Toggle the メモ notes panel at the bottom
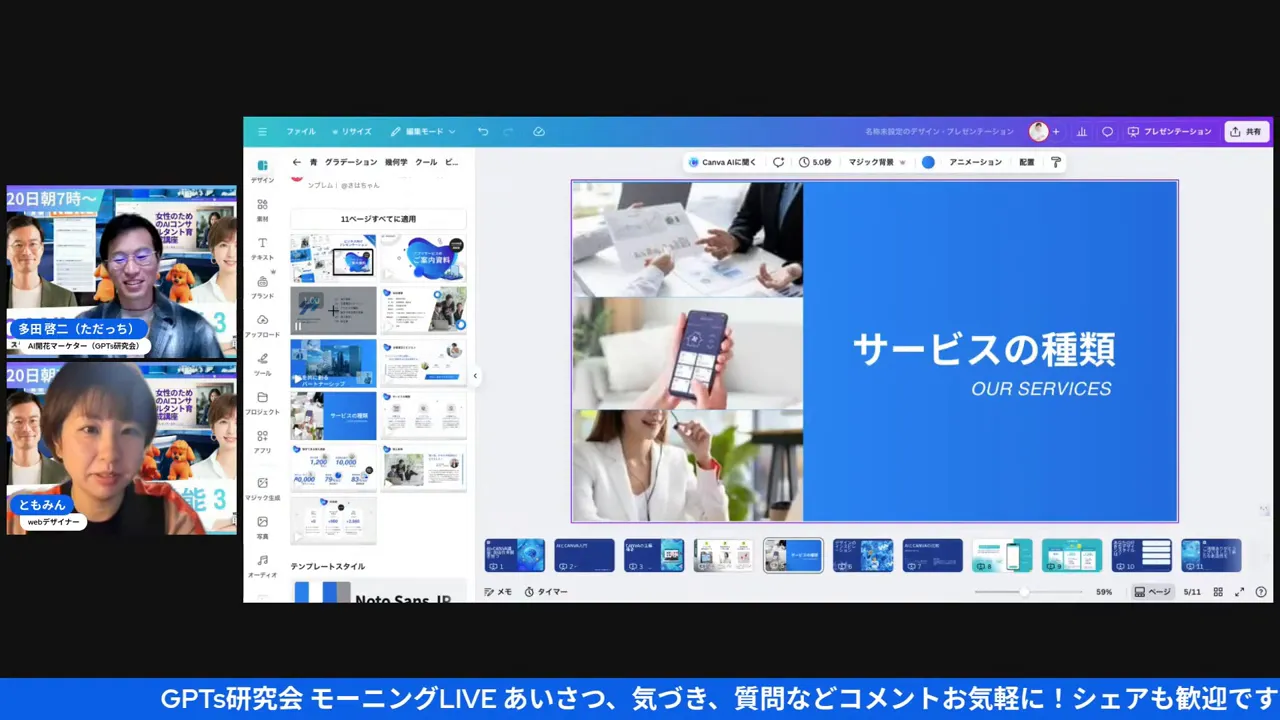Viewport: 1280px width, 720px height. pos(500,591)
